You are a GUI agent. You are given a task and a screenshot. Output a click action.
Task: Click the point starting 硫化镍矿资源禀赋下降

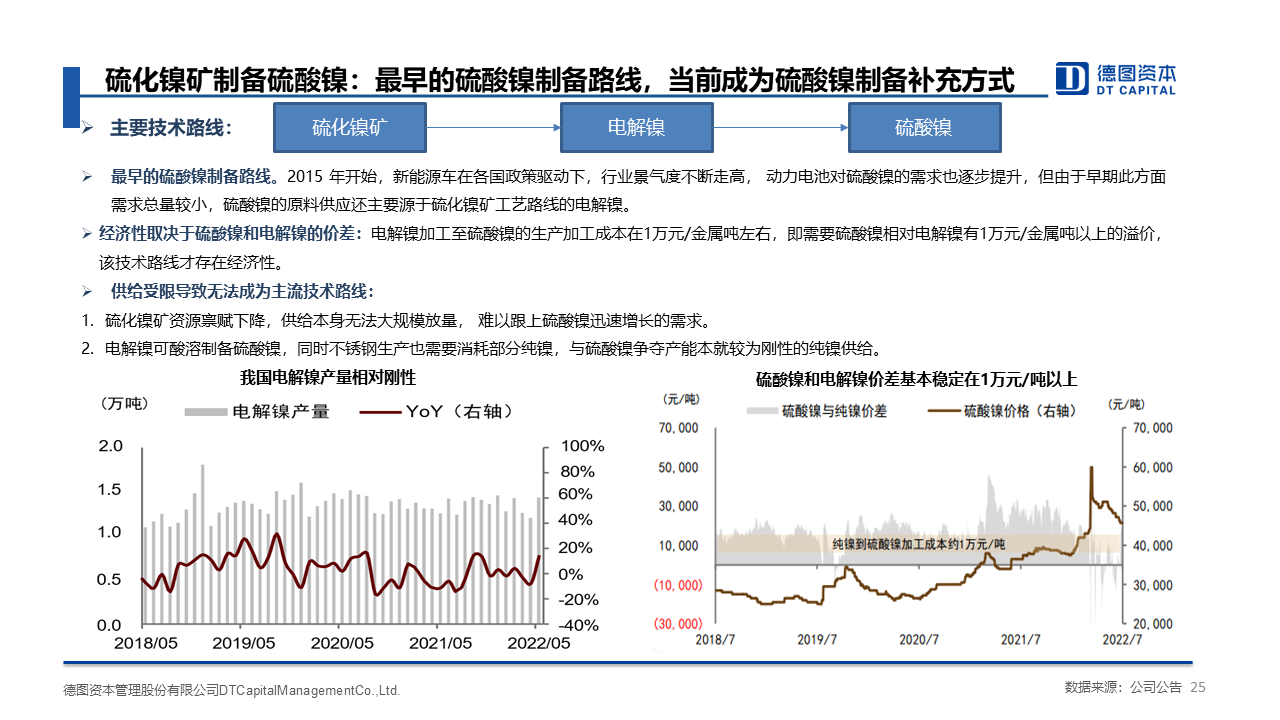coord(408,321)
